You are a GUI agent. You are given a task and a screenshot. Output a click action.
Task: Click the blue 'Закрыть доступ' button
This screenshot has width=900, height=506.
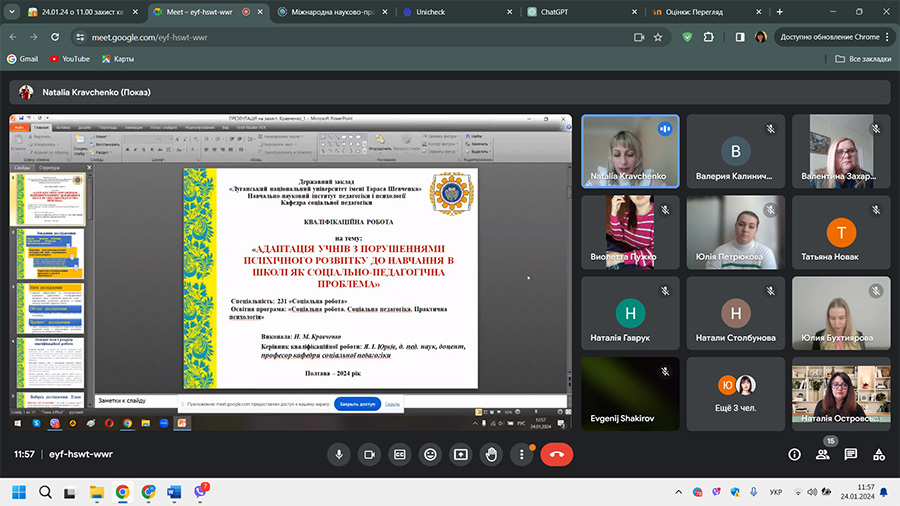(x=356, y=404)
